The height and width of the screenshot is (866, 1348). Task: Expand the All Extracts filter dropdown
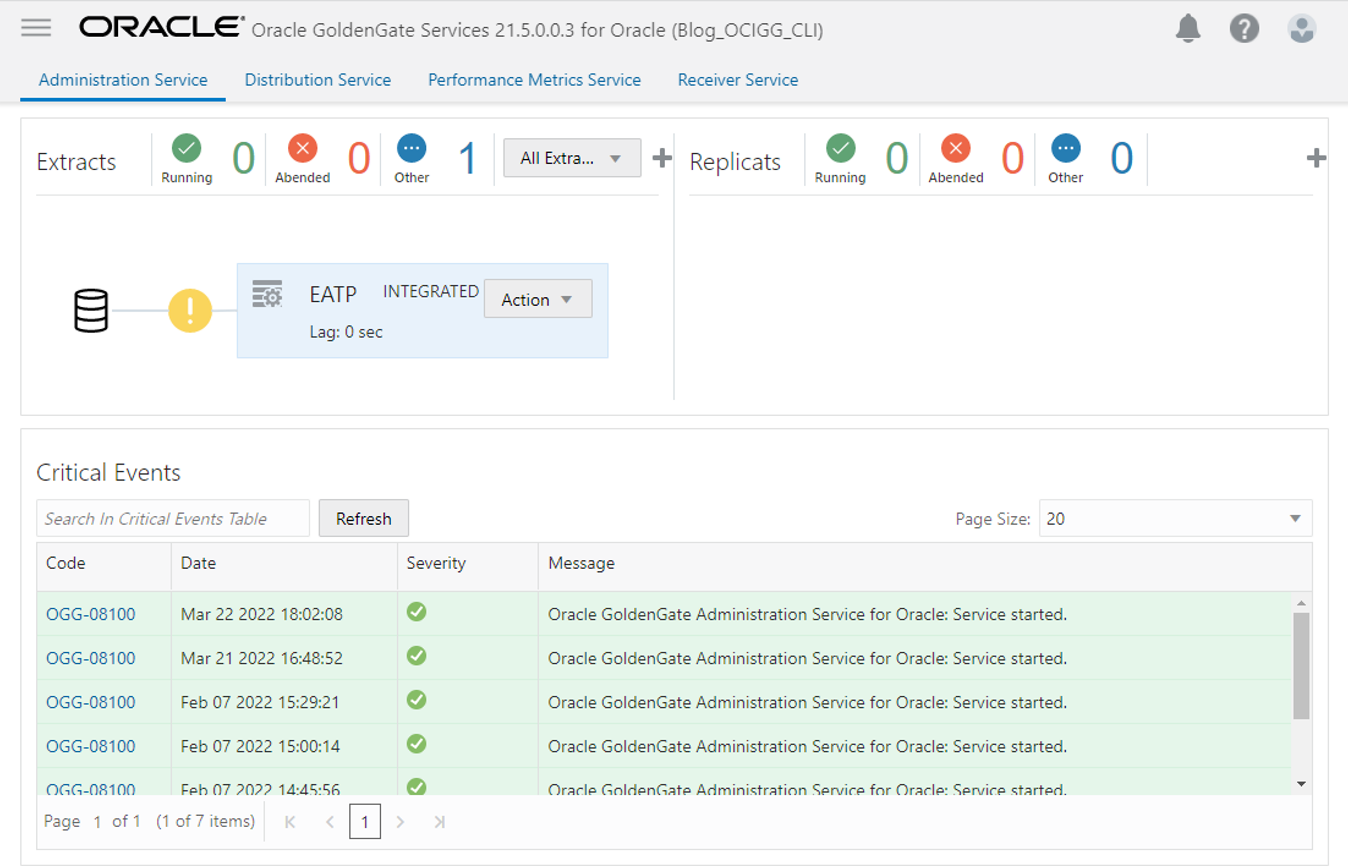(572, 158)
